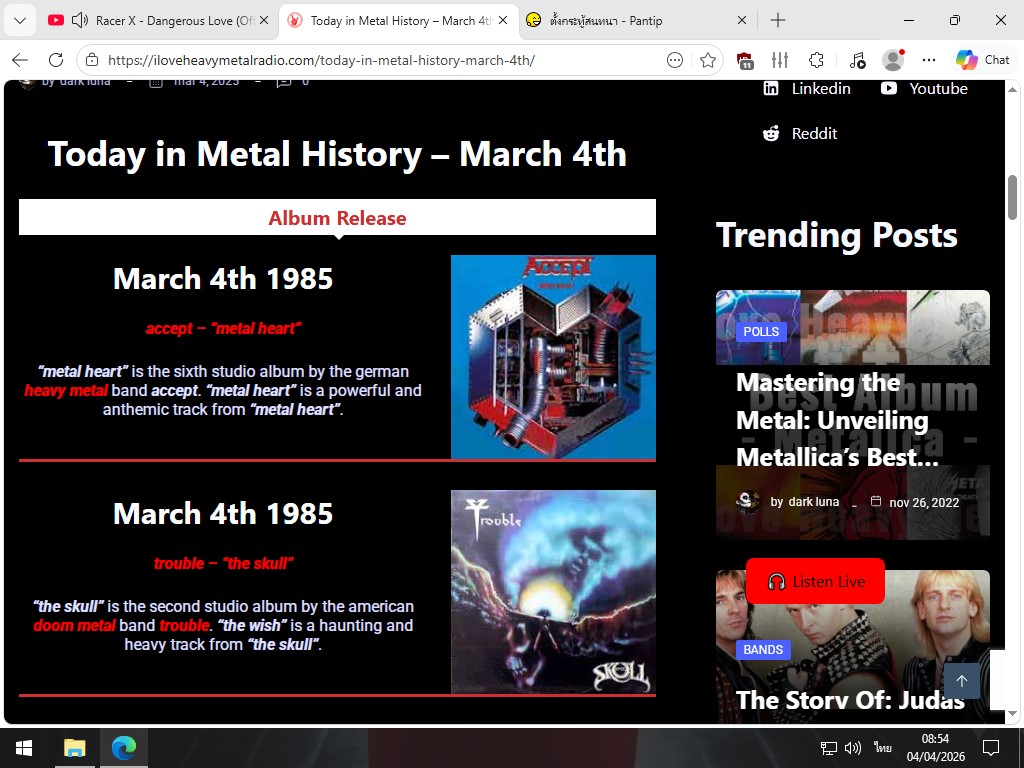The image size is (1024, 768).
Task: Open the media control music icon
Action: pos(857,60)
